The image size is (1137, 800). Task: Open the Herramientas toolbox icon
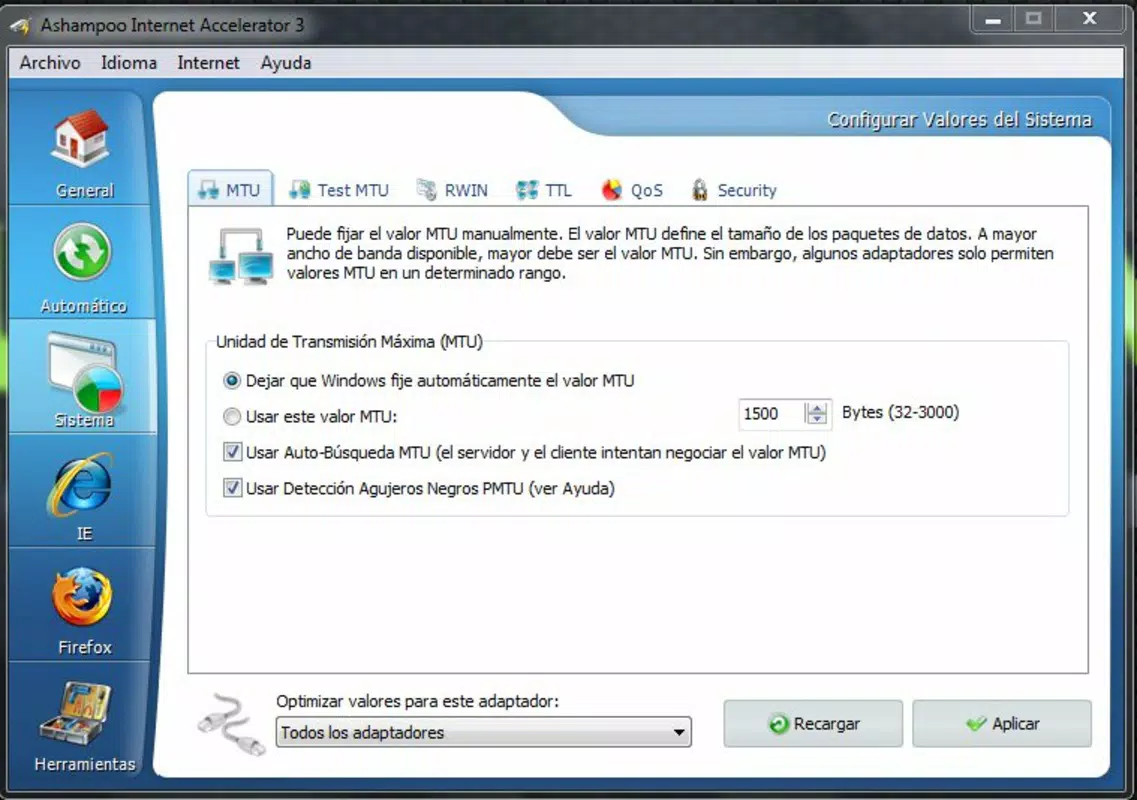click(77, 714)
